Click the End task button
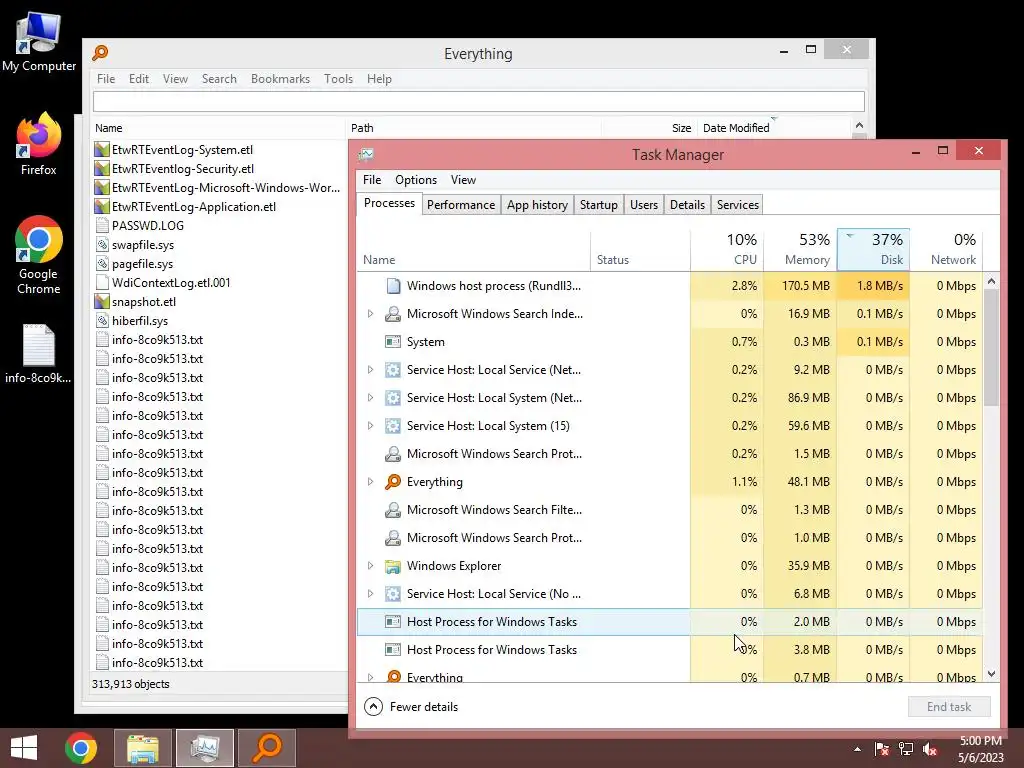Screen dimensions: 1024x768 pyautogui.click(x=949, y=707)
